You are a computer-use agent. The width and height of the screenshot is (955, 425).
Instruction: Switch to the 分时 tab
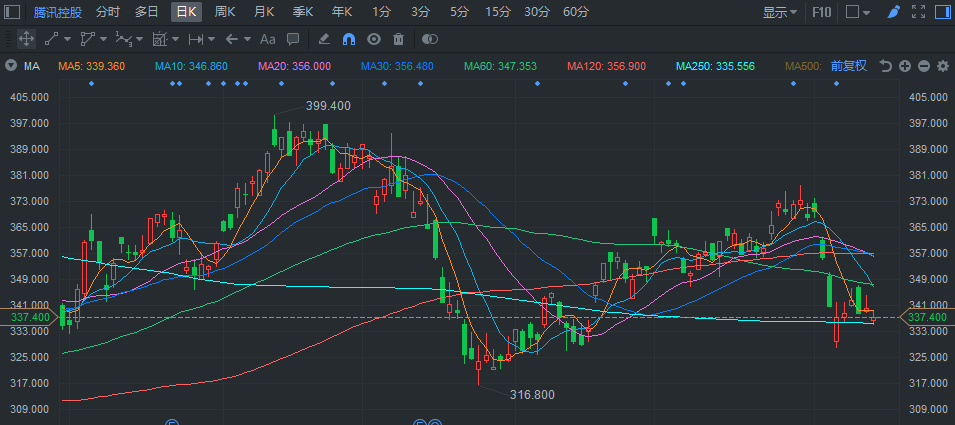tap(108, 12)
